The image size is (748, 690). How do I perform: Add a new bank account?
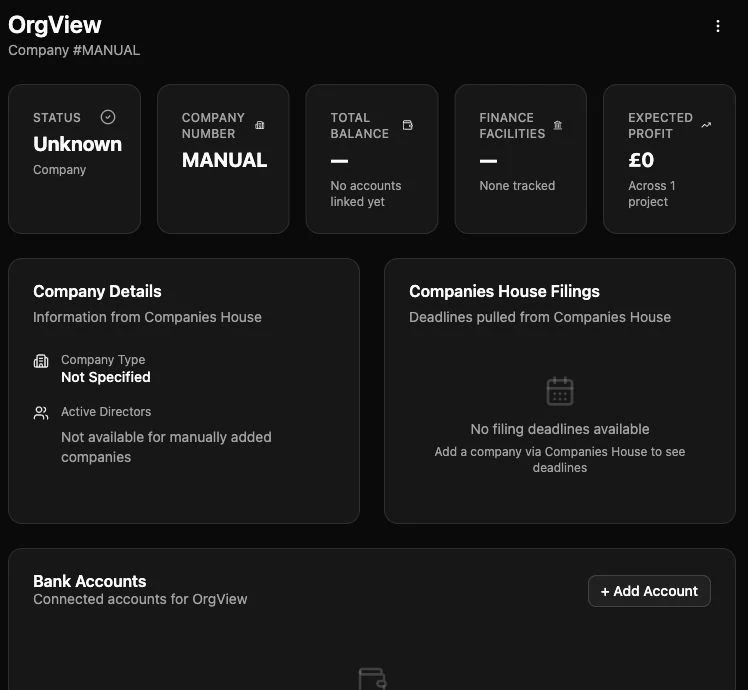click(649, 591)
